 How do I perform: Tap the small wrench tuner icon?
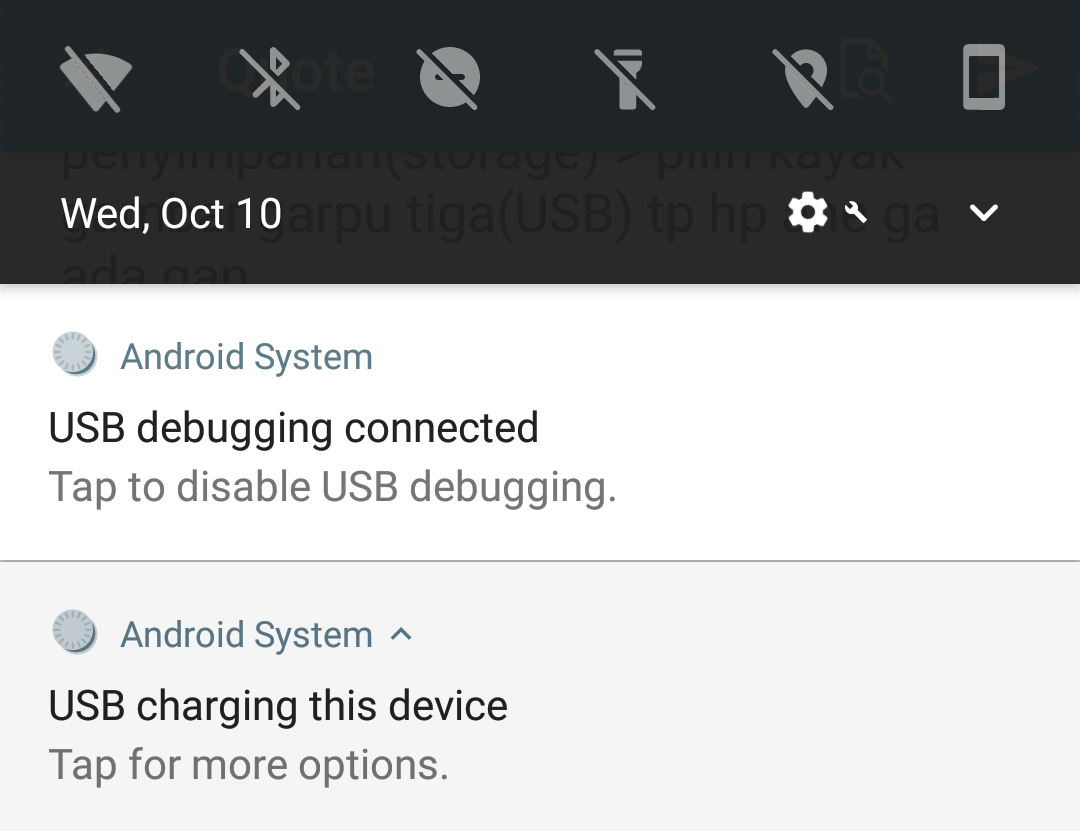tap(855, 212)
